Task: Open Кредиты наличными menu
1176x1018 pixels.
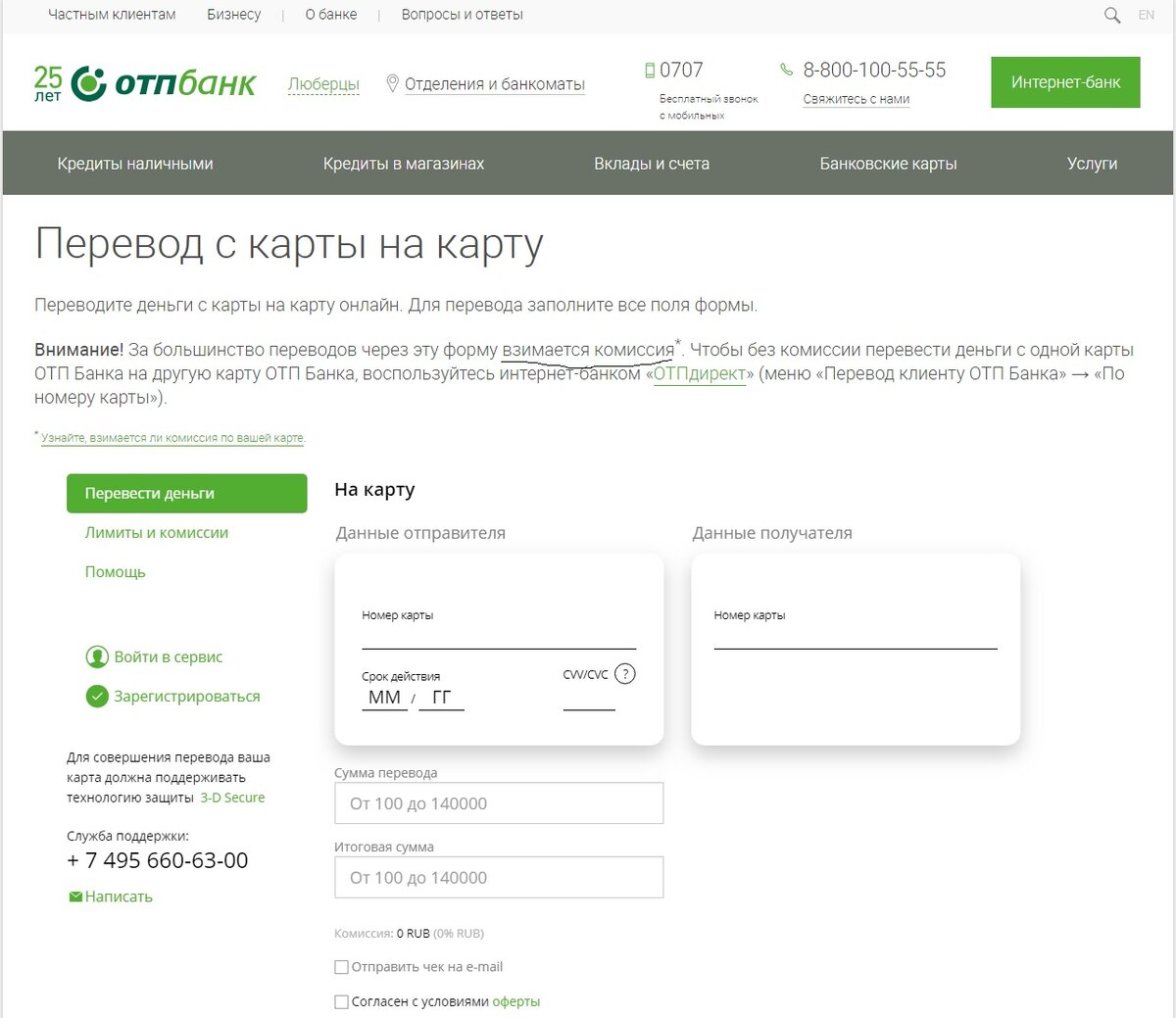Action: click(135, 164)
